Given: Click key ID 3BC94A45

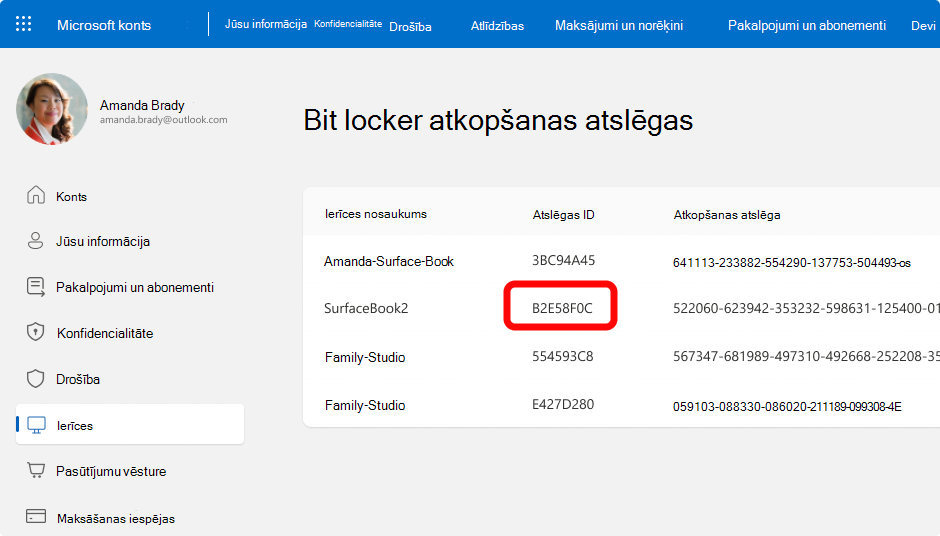Looking at the screenshot, I should (x=564, y=260).
